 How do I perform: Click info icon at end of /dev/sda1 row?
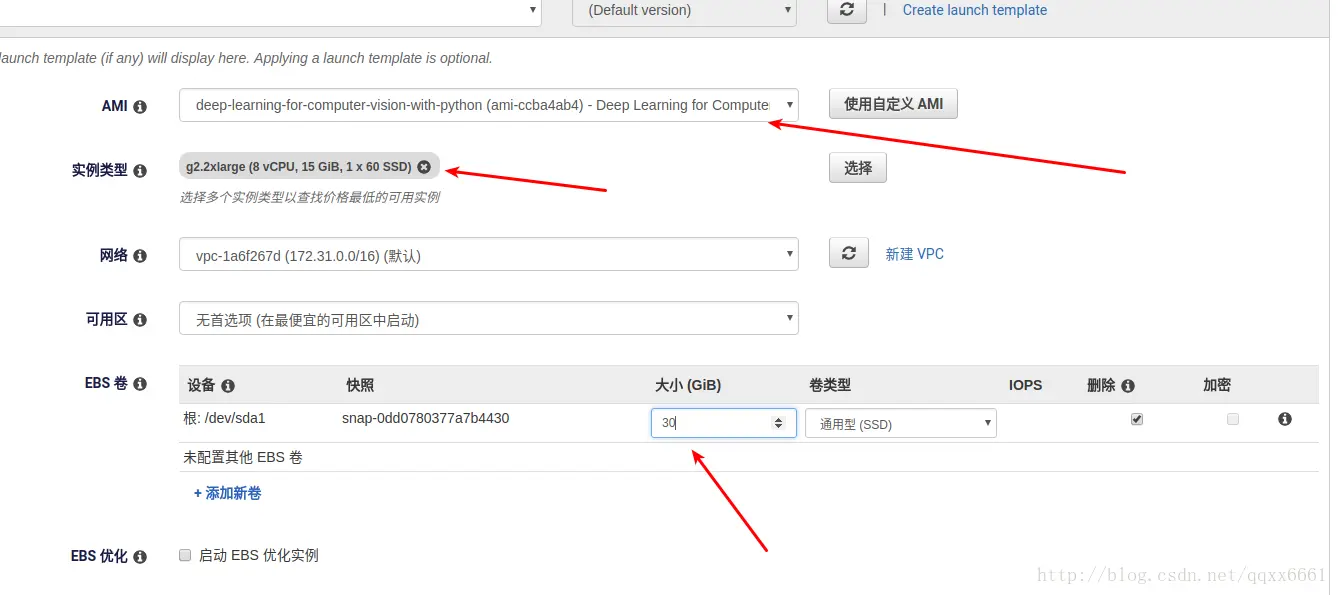pyautogui.click(x=1285, y=419)
